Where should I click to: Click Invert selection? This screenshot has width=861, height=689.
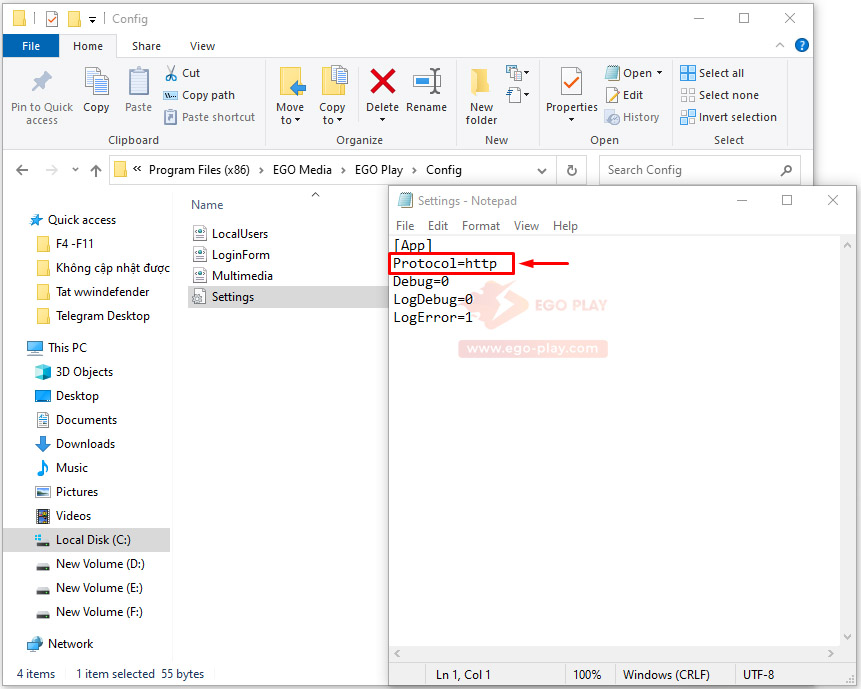pyautogui.click(x=728, y=117)
